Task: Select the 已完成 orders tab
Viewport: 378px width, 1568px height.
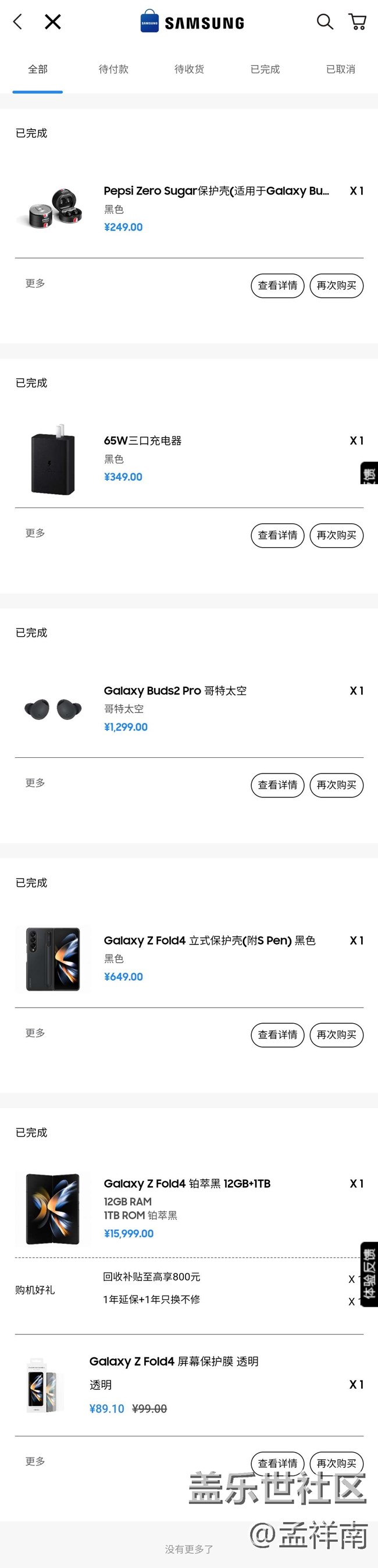Action: [x=265, y=69]
